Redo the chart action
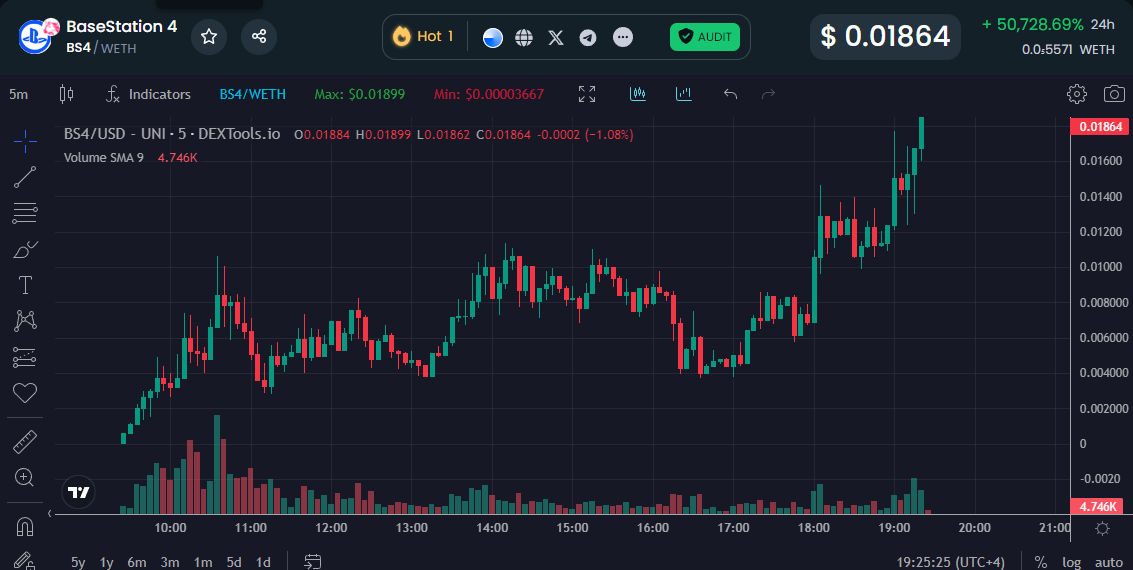The image size is (1133, 570). [769, 94]
